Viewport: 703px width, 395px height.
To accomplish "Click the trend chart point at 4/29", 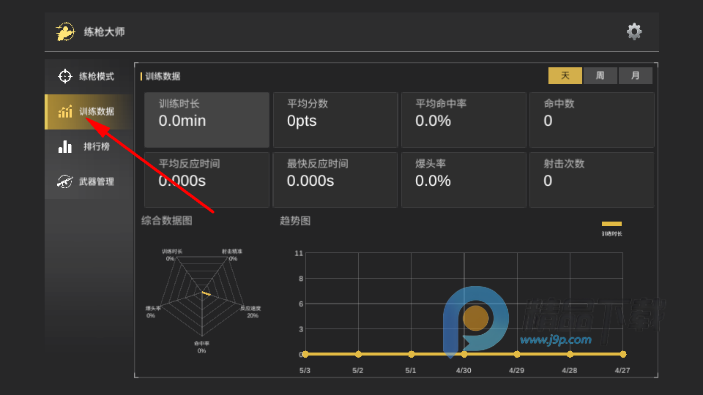I will point(517,354).
